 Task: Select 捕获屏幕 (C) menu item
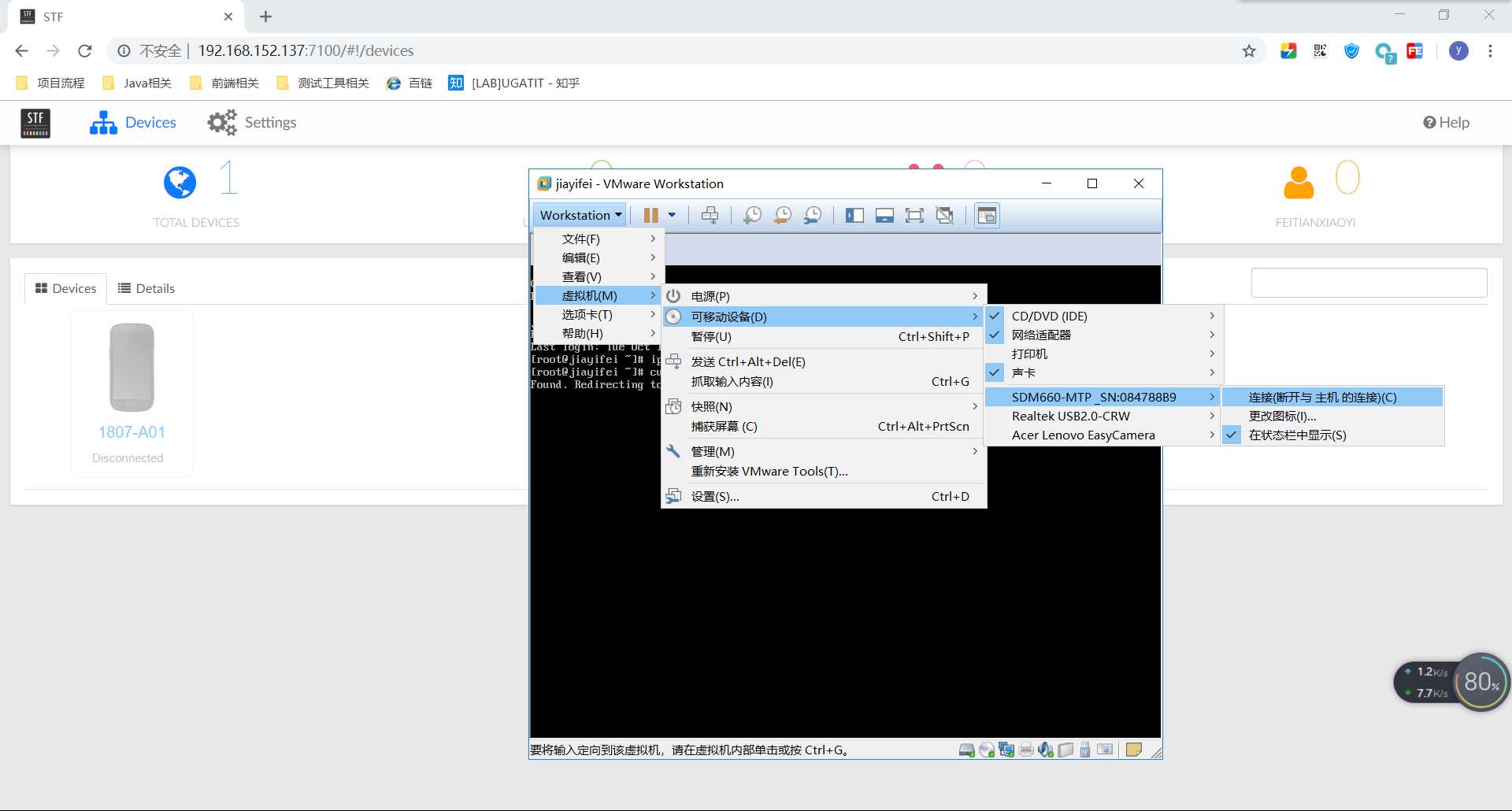click(x=824, y=426)
